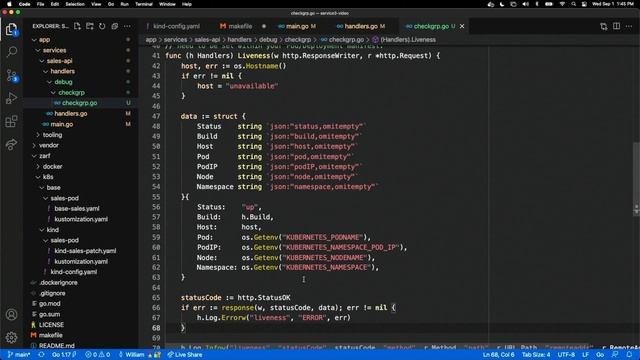Click the Synchronize Changes status icon
The image size is (640, 360).
(41, 355)
